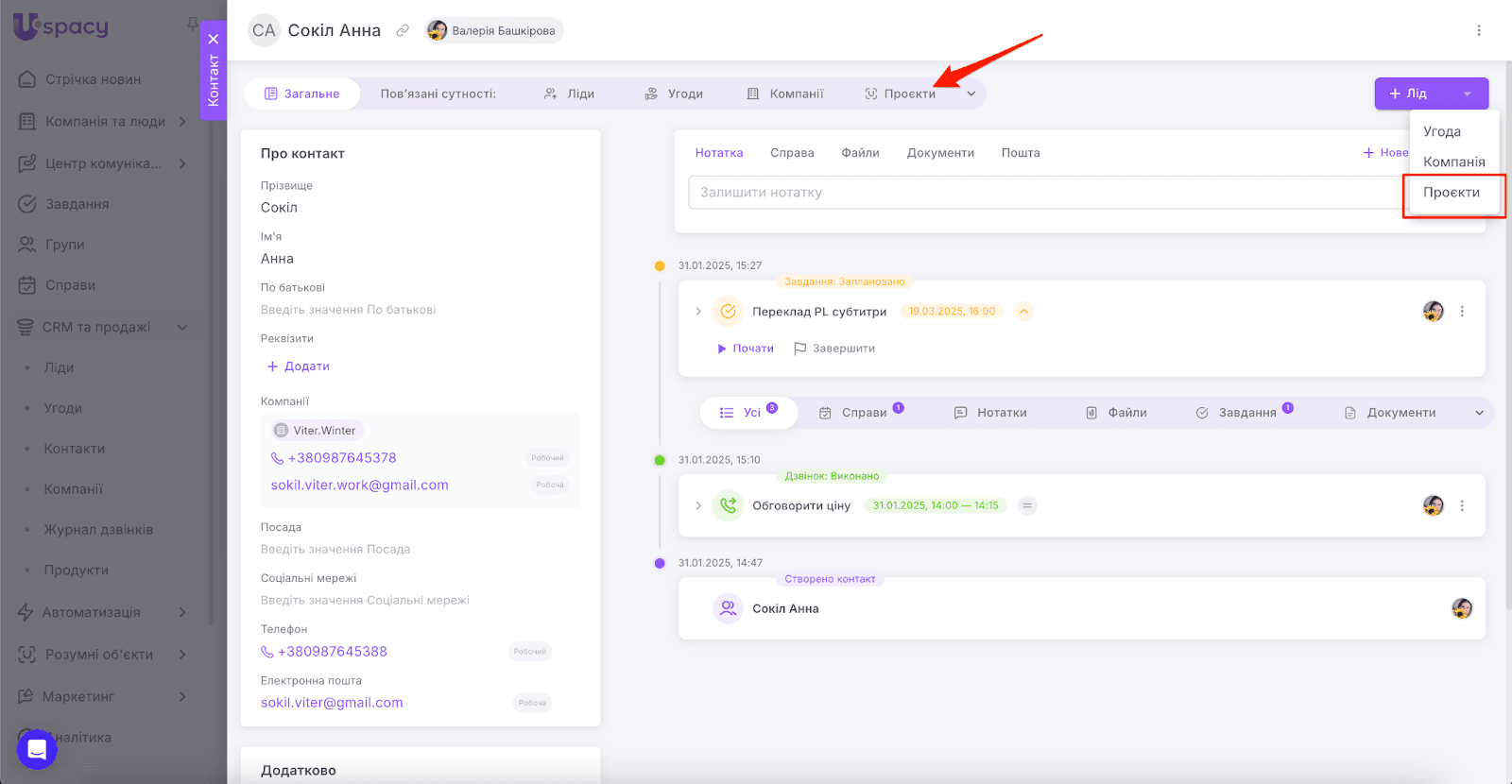Select the Нотатка tab
Image resolution: width=1512 pixels, height=784 pixels.
(x=719, y=152)
